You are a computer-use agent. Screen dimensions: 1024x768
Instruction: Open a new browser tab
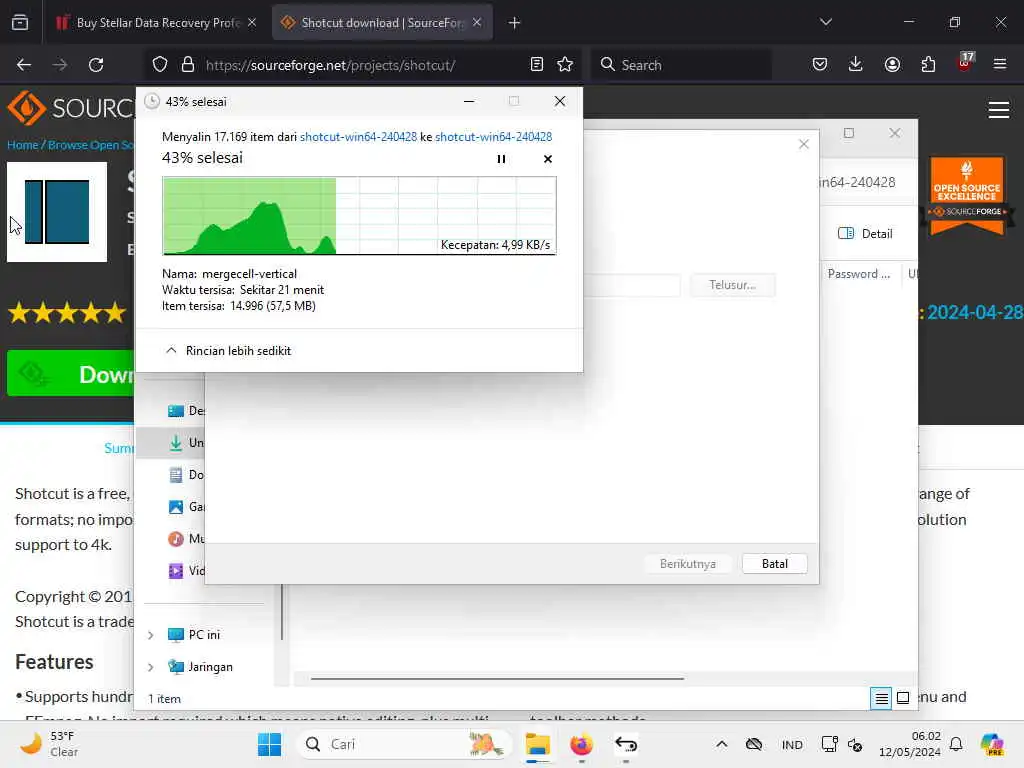tap(515, 23)
